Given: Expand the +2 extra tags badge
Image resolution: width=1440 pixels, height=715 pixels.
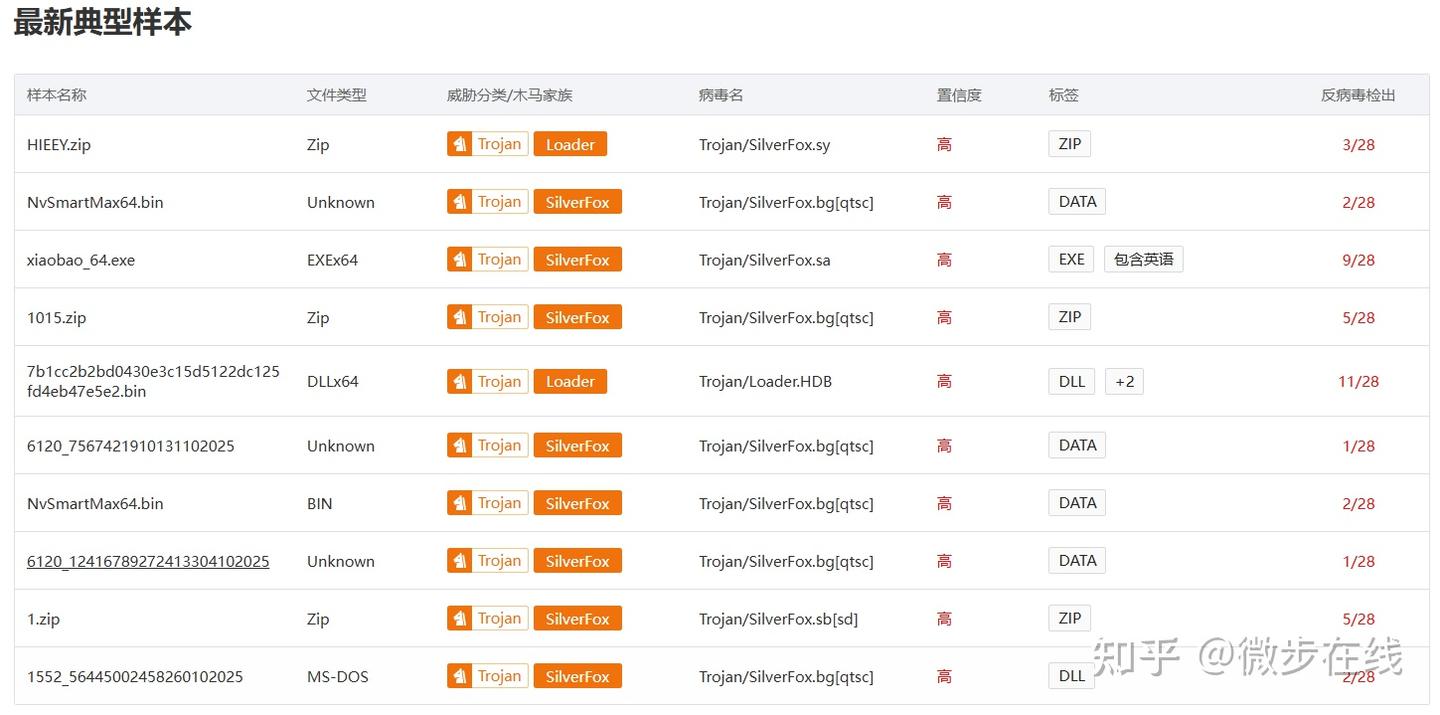Looking at the screenshot, I should click(1124, 381).
